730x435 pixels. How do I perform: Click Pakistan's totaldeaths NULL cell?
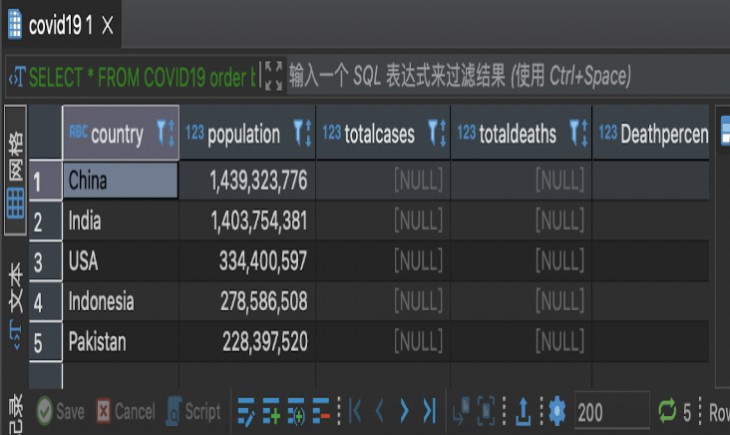pos(521,342)
